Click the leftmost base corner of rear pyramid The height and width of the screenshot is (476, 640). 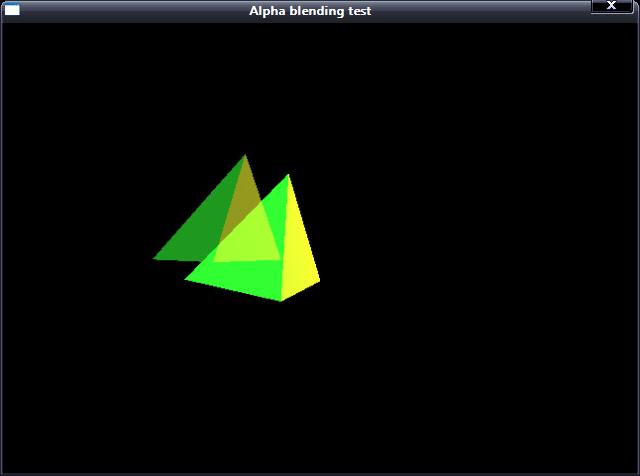(x=154, y=259)
